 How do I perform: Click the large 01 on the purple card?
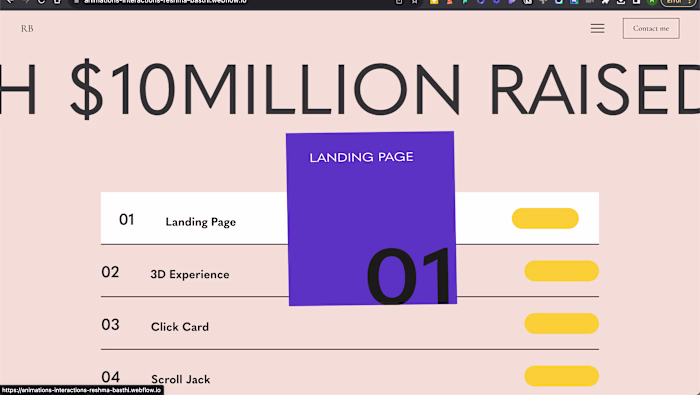click(x=408, y=276)
